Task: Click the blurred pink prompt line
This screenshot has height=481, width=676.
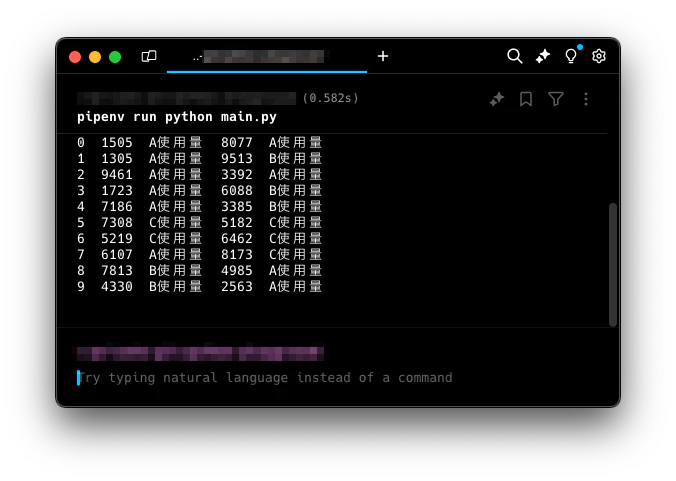Action: point(200,353)
